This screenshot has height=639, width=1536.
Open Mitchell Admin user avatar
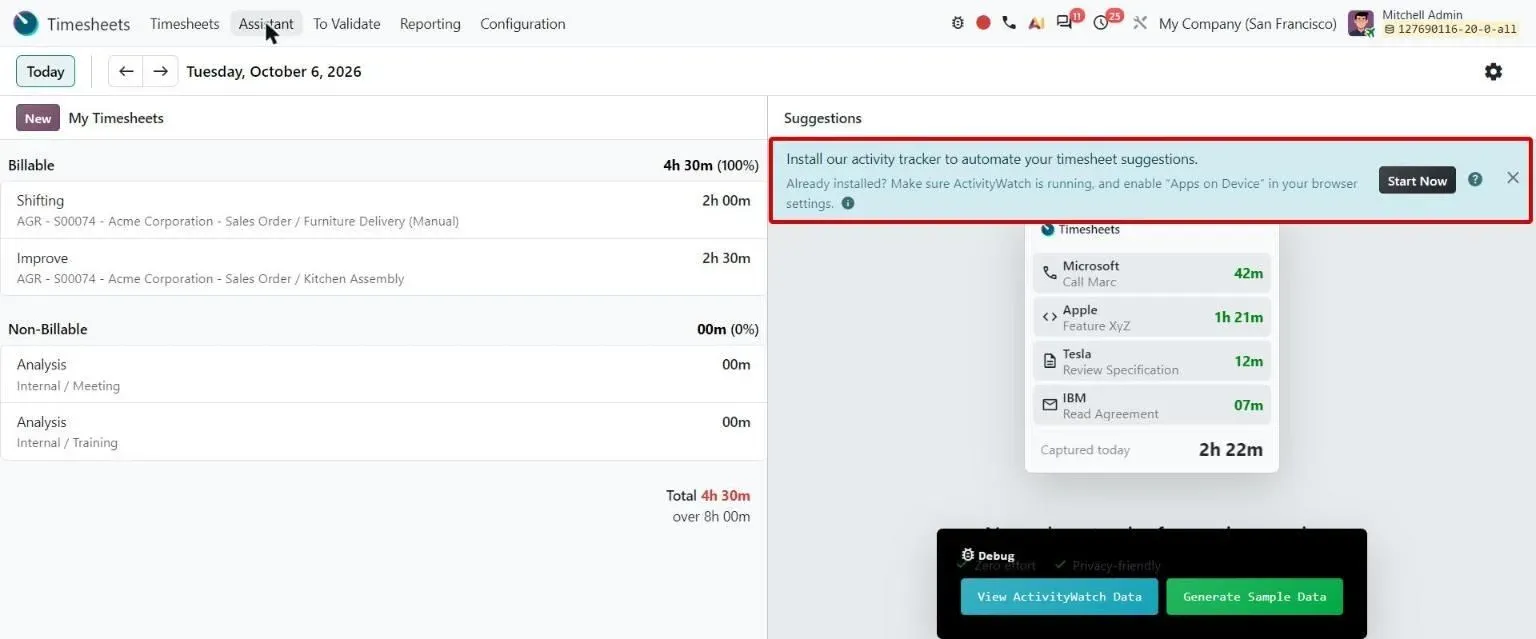pos(1360,23)
